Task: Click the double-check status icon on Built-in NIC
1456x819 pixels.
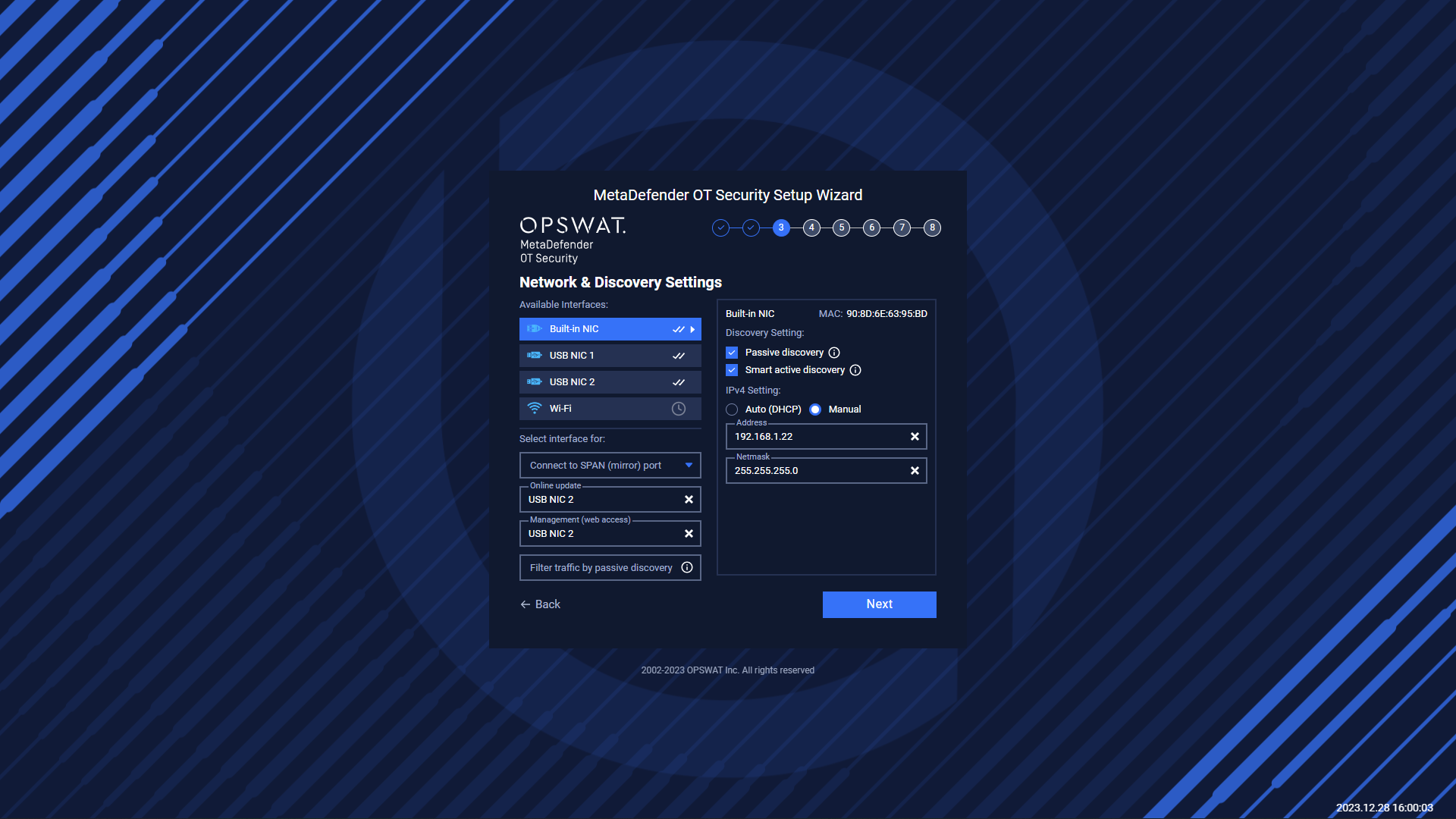Action: coord(679,329)
